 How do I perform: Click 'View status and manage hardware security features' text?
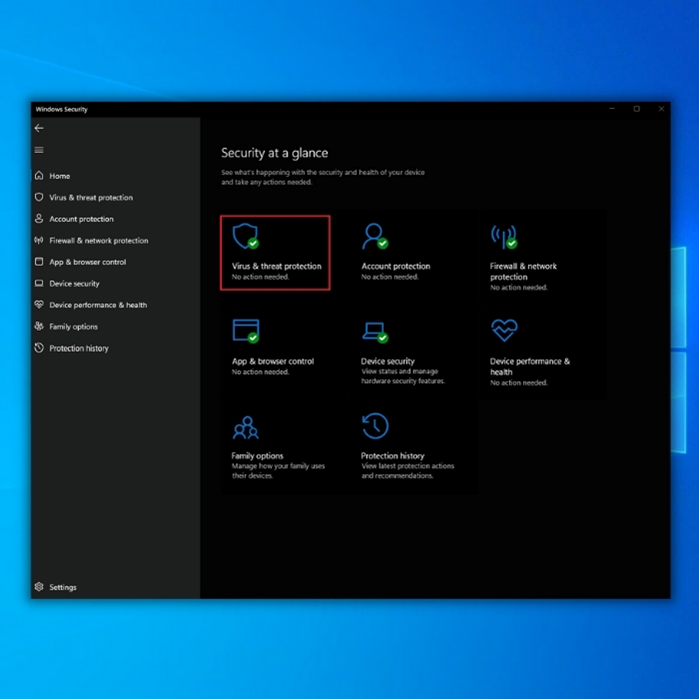403,376
